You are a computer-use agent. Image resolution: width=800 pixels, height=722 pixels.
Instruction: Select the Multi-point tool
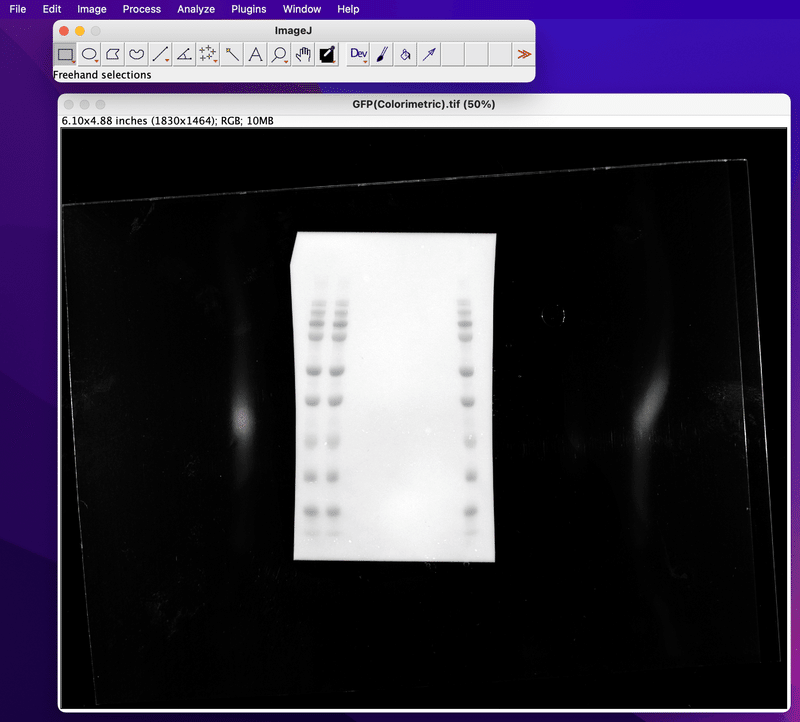[208, 54]
